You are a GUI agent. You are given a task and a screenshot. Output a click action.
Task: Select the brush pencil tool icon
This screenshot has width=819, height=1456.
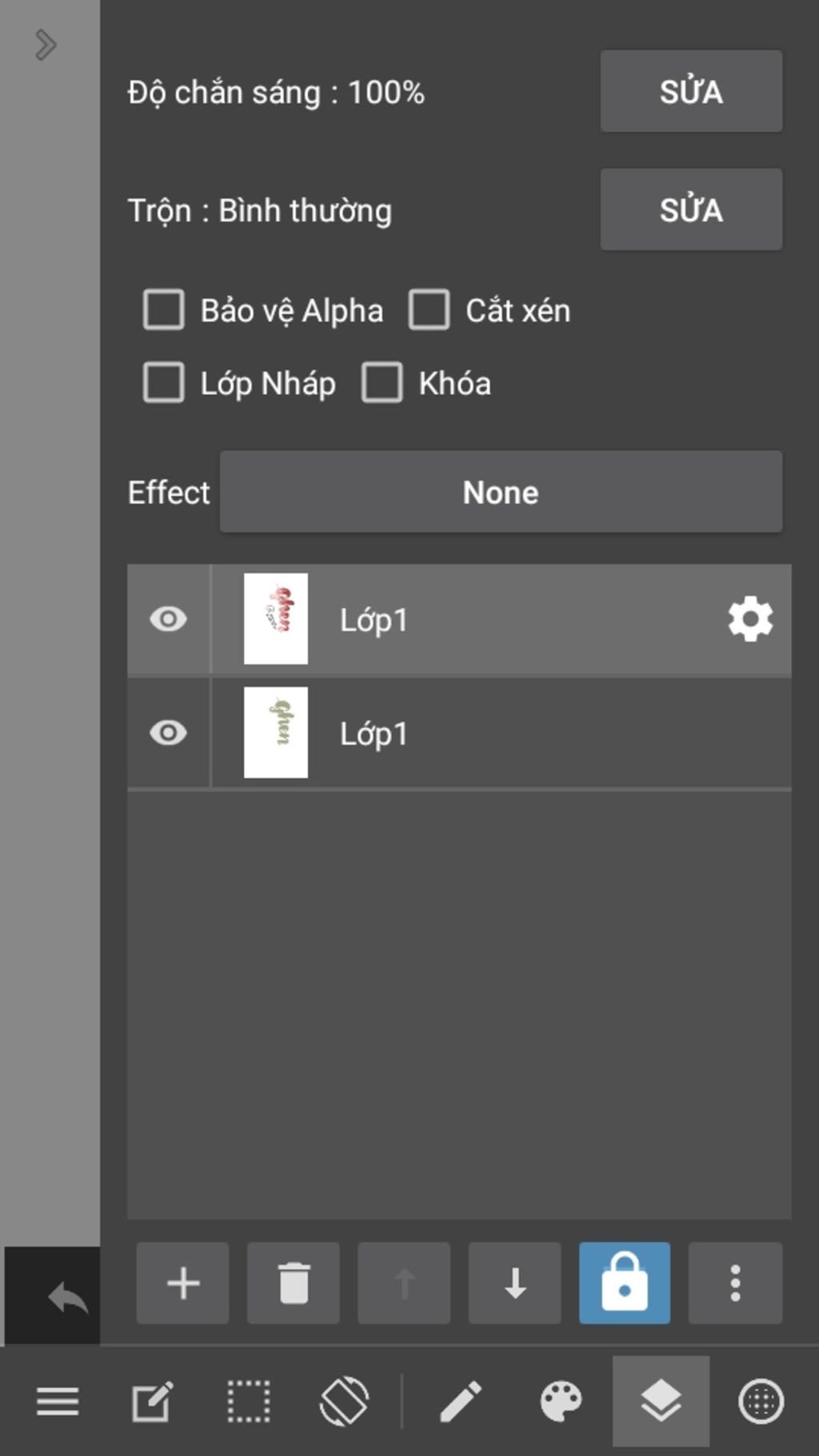pos(461,1402)
